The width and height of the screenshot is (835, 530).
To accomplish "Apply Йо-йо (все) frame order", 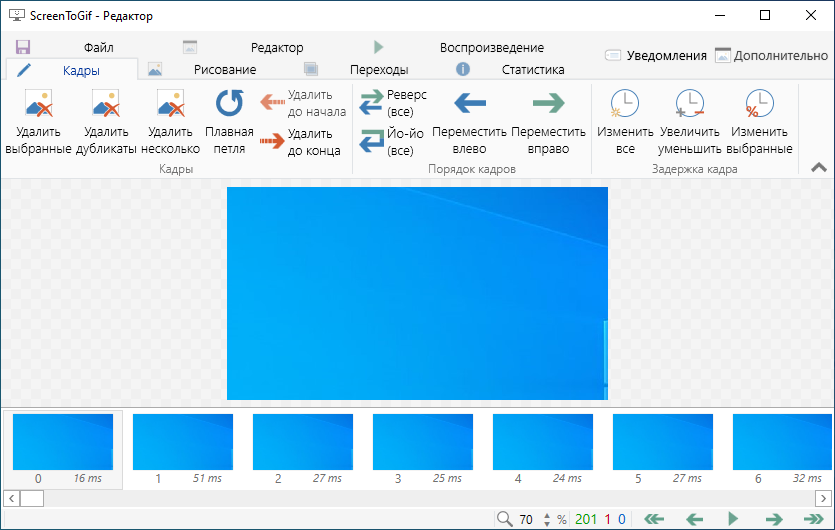I will pos(391,142).
